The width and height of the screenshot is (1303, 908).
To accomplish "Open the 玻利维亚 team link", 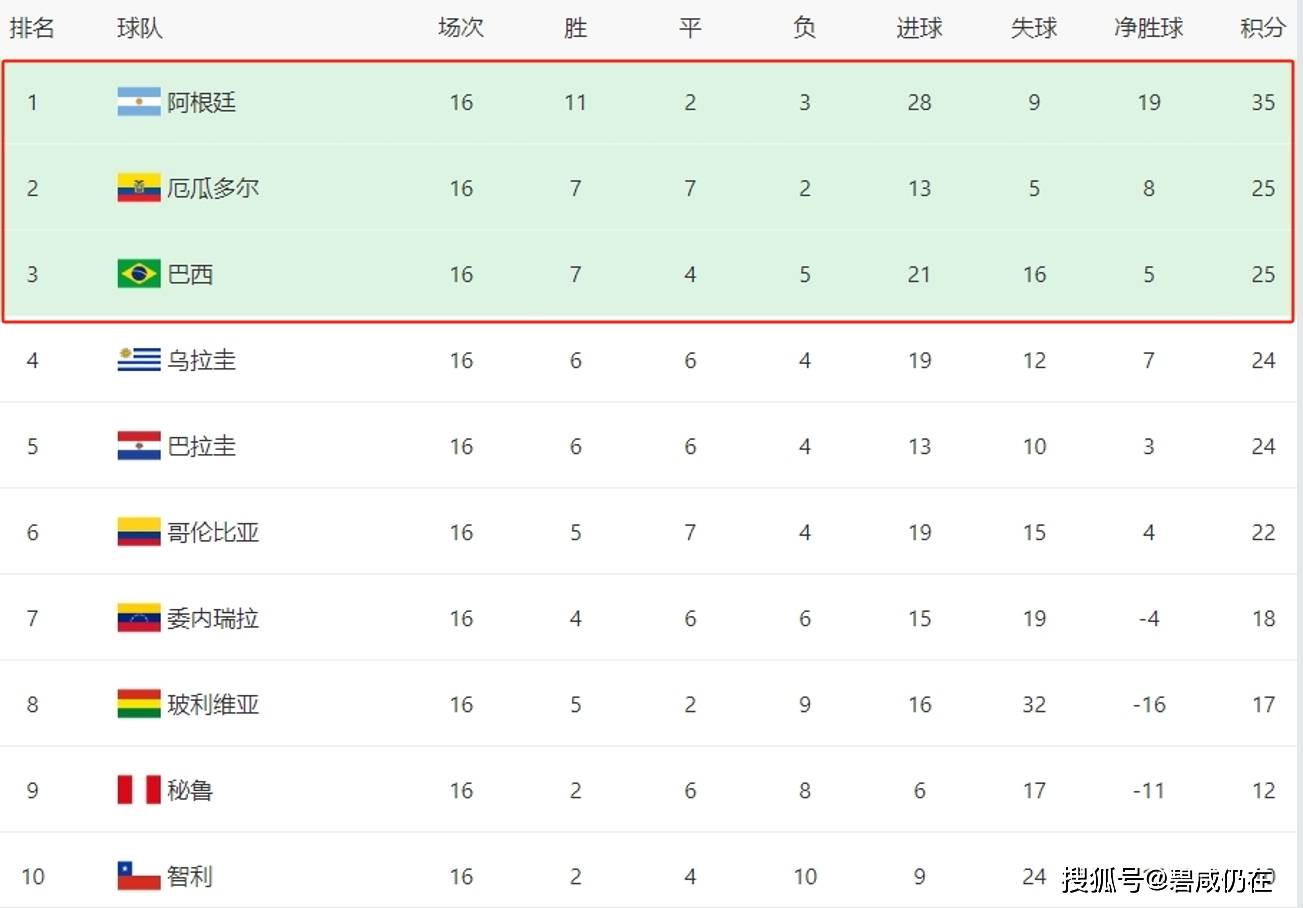I will coord(213,704).
